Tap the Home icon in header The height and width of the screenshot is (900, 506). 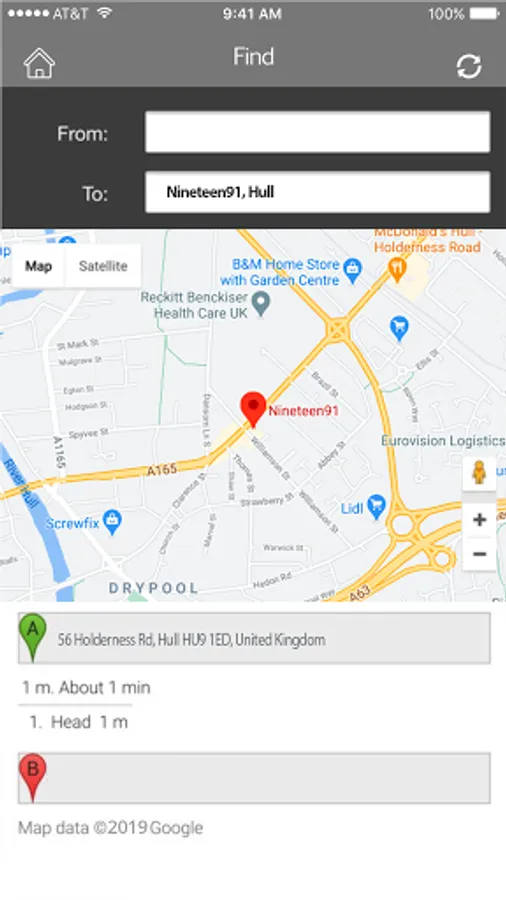click(x=39, y=63)
